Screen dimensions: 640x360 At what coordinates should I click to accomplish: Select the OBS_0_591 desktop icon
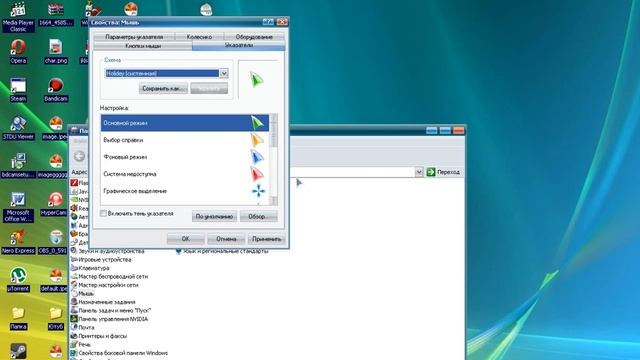[53, 242]
